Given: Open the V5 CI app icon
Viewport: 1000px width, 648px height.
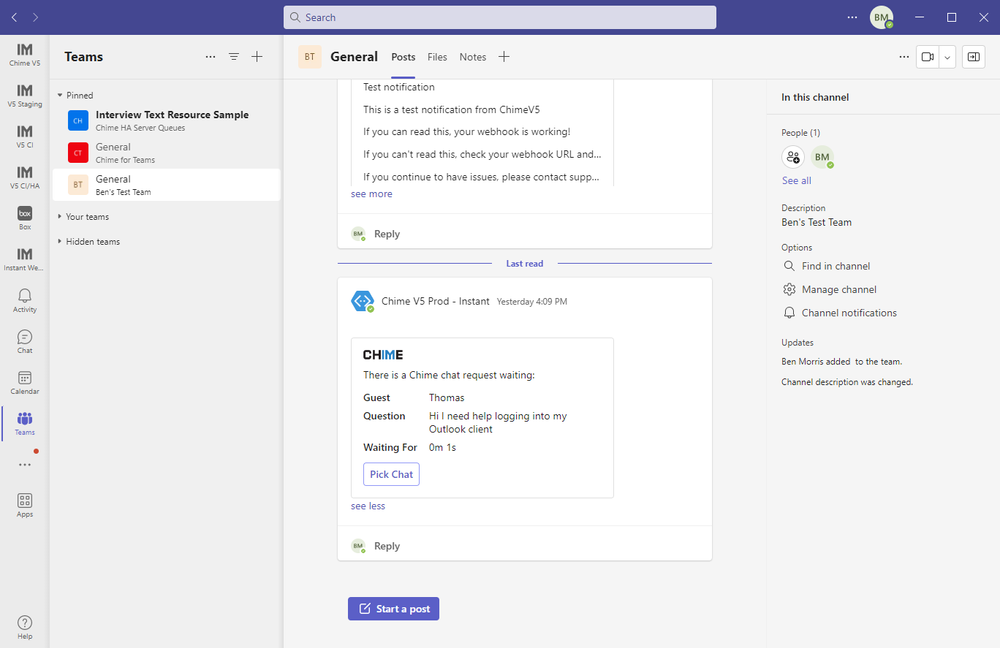Looking at the screenshot, I should point(24,136).
